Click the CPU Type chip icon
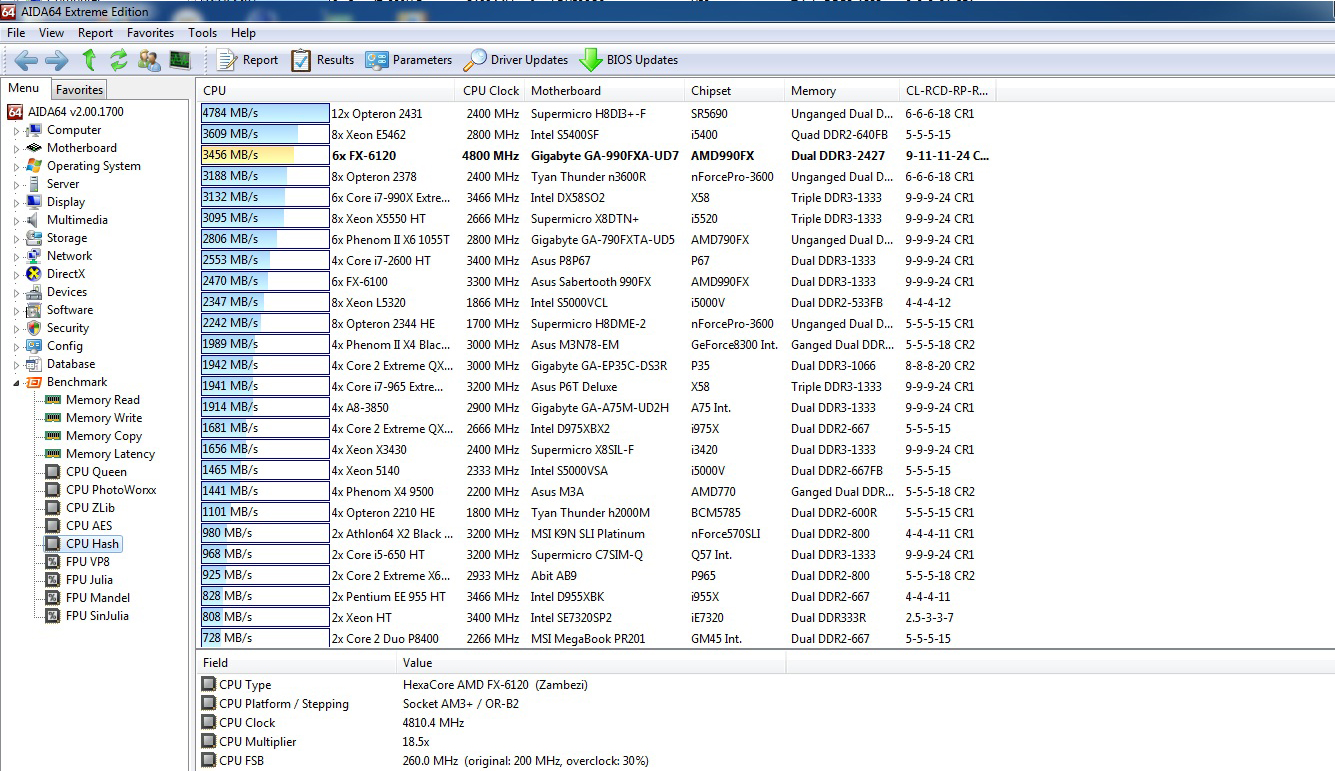This screenshot has height=771, width=1335. (x=208, y=685)
